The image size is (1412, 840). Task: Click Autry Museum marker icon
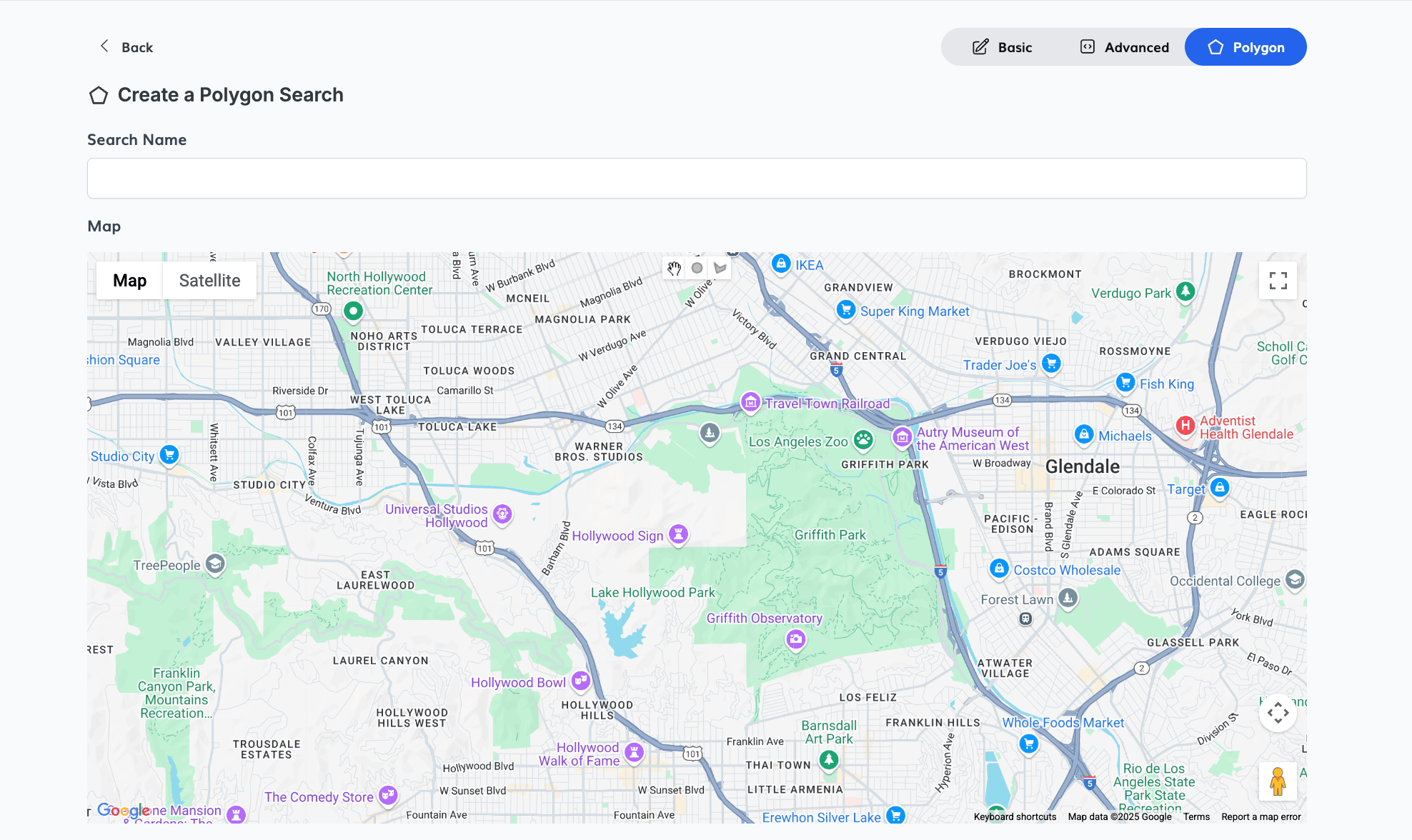[903, 436]
